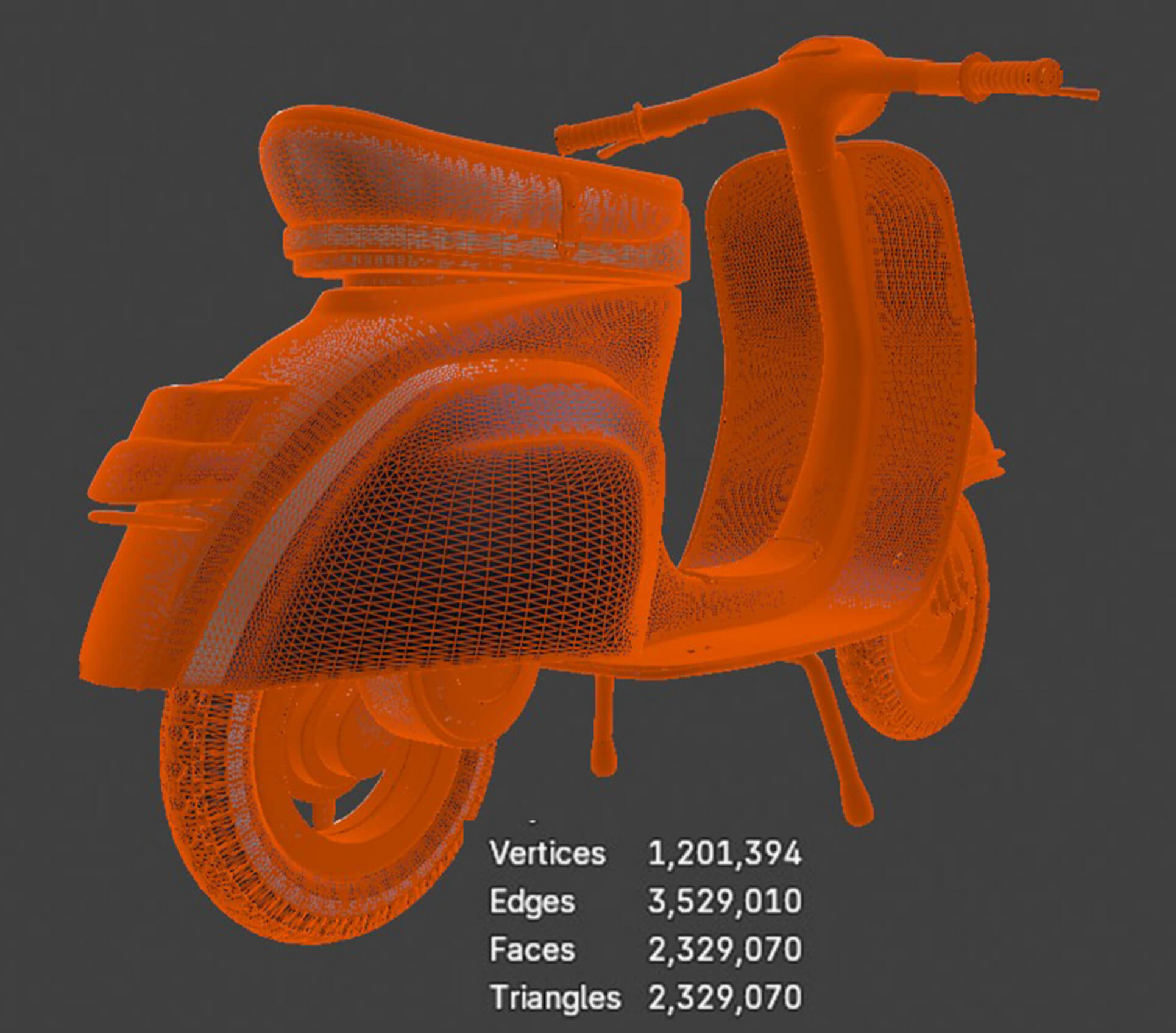
Task: Select the vertices count 1,201,394
Action: click(x=724, y=854)
